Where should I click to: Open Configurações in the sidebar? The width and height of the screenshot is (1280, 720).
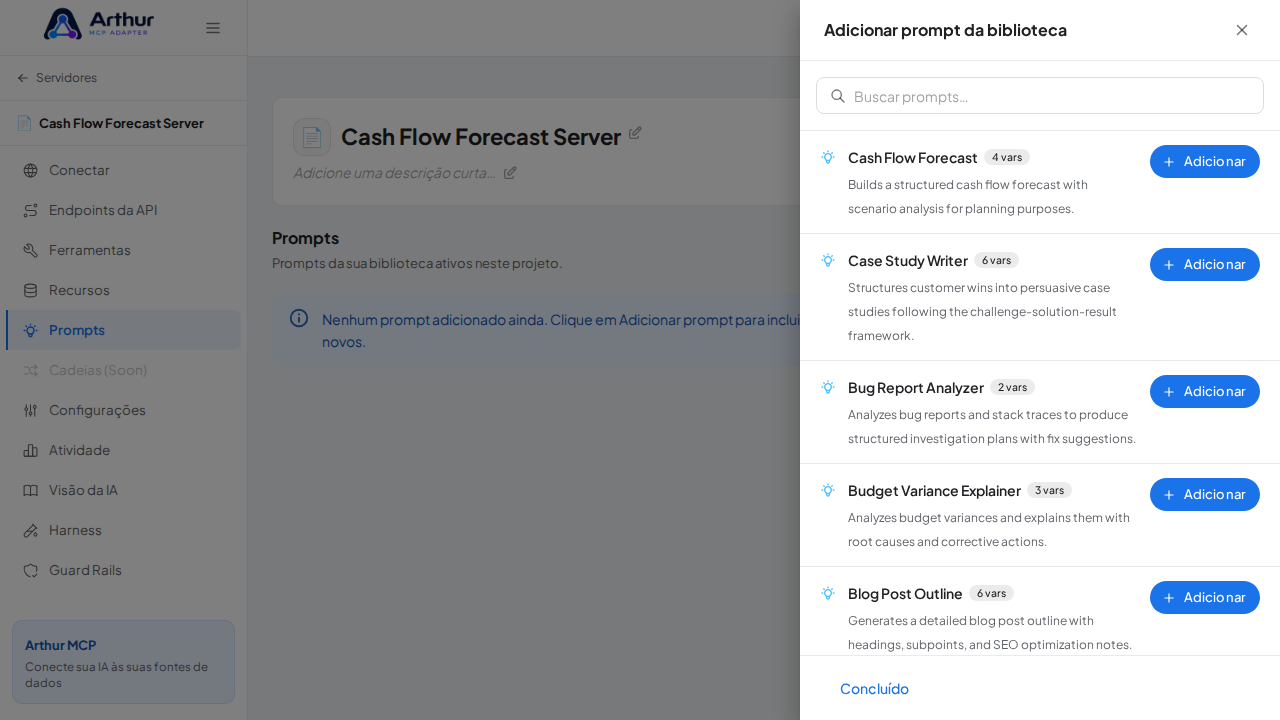pos(123,410)
